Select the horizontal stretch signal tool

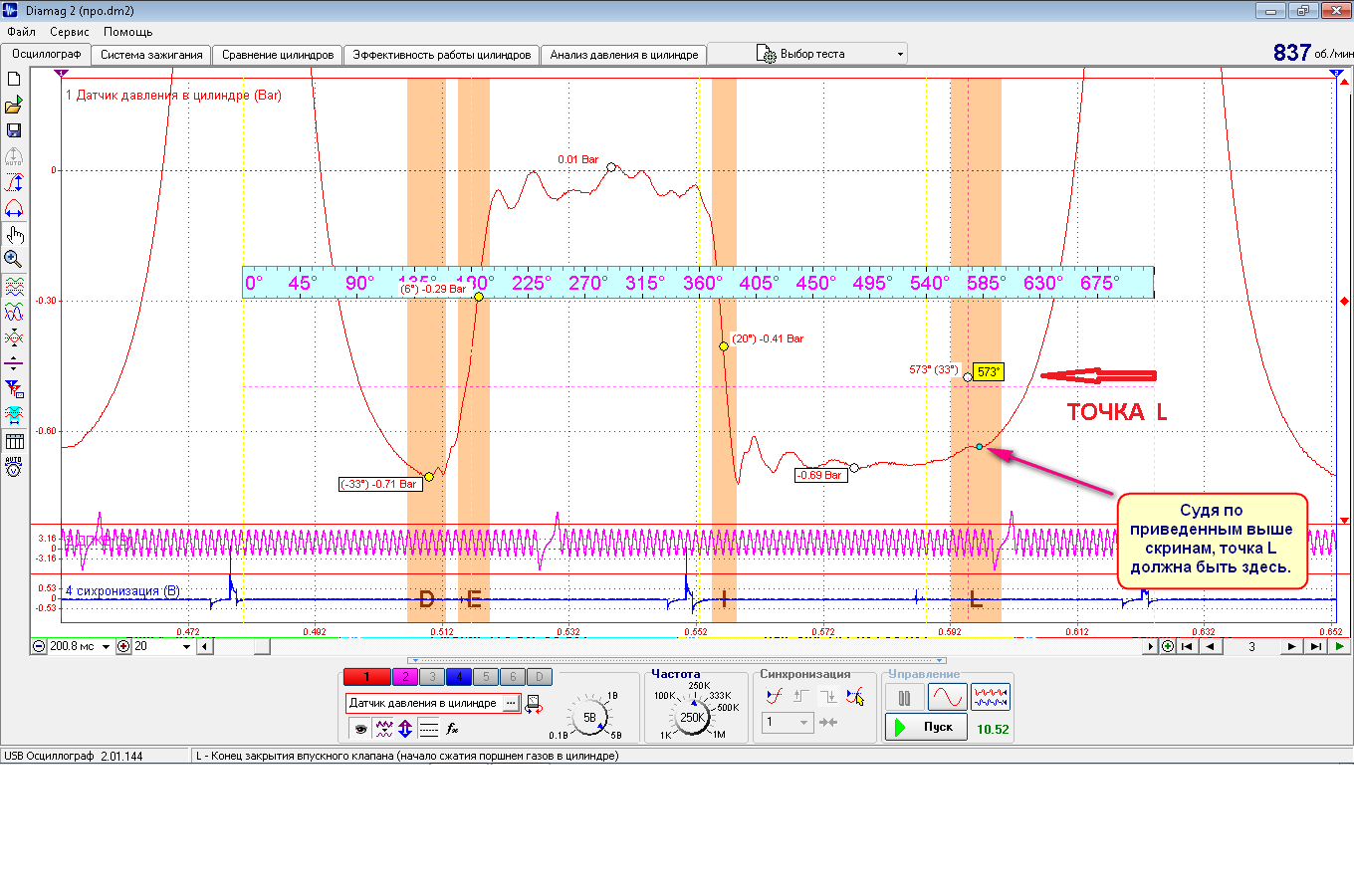tap(14, 209)
